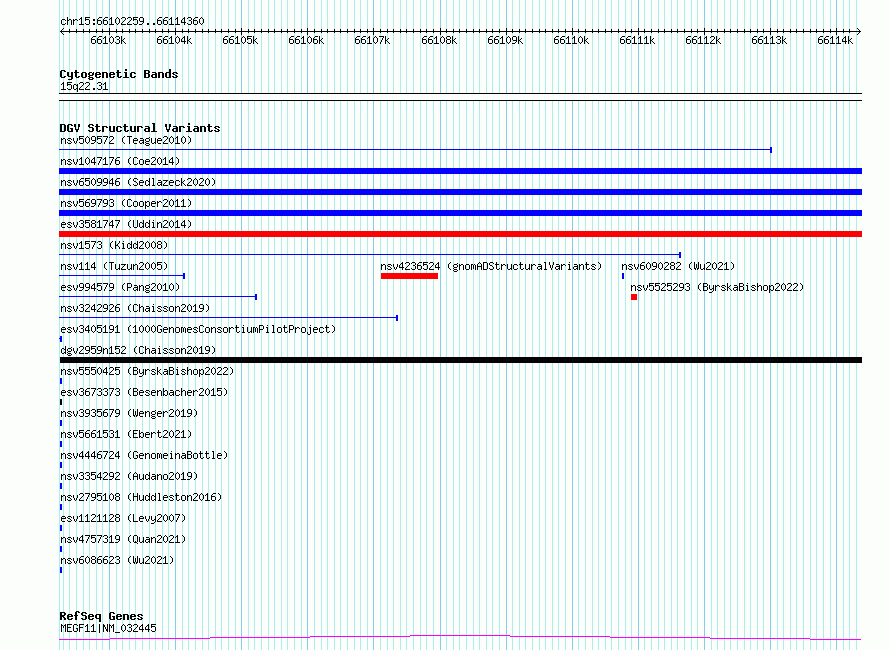Image resolution: width=890 pixels, height=650 pixels.
Task: Select the 66105k ruler position
Action: 240,40
